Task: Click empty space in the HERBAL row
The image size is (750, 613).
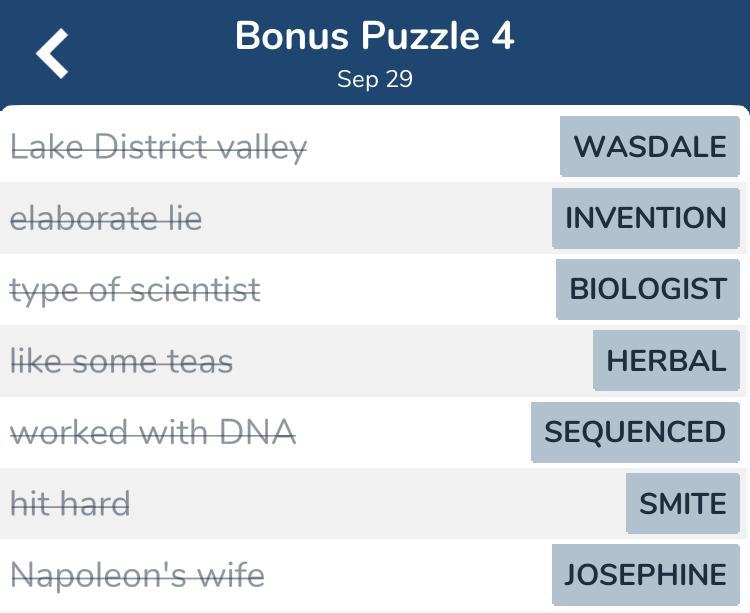Action: click(410, 361)
